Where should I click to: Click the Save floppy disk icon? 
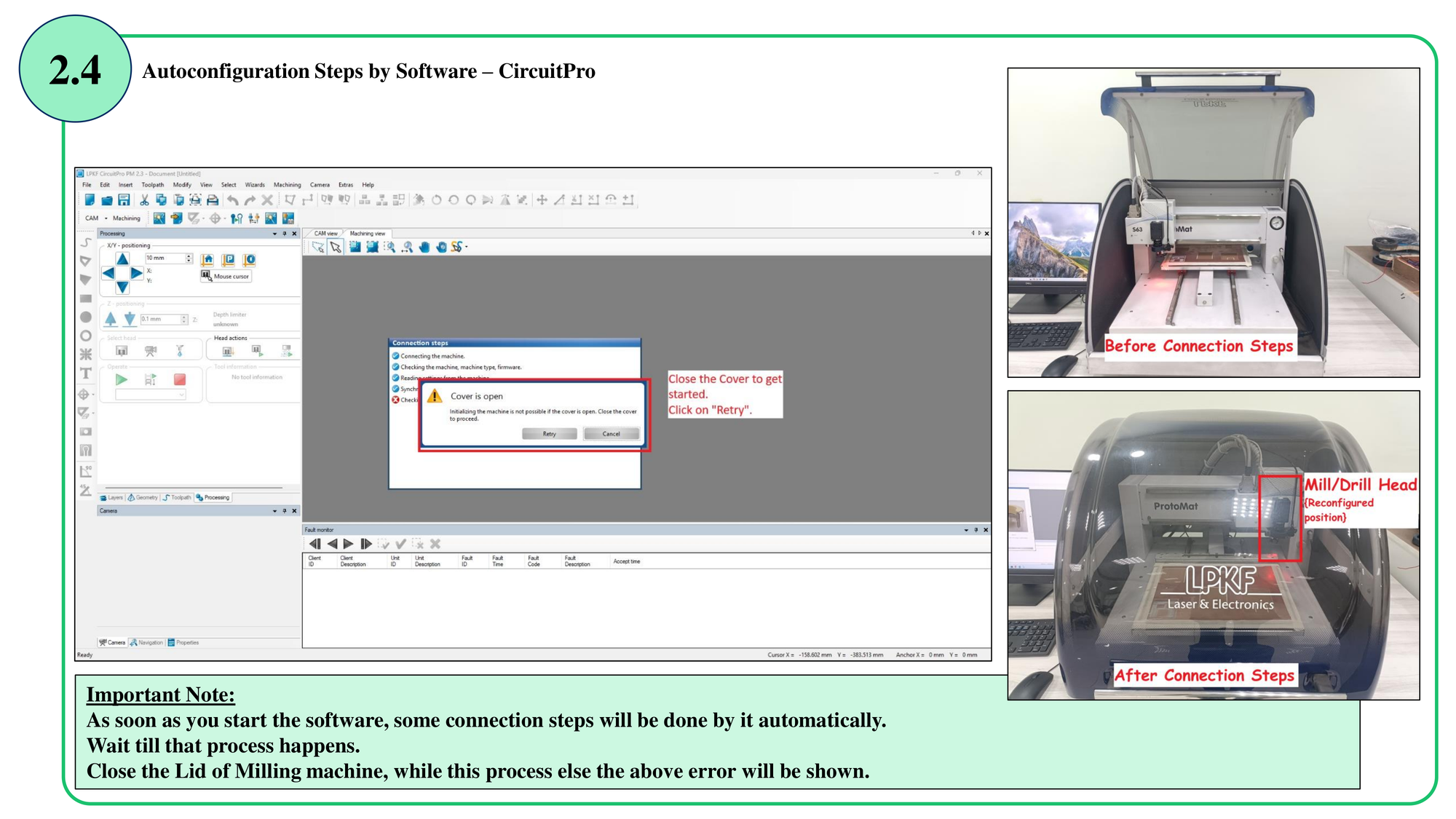[124, 199]
